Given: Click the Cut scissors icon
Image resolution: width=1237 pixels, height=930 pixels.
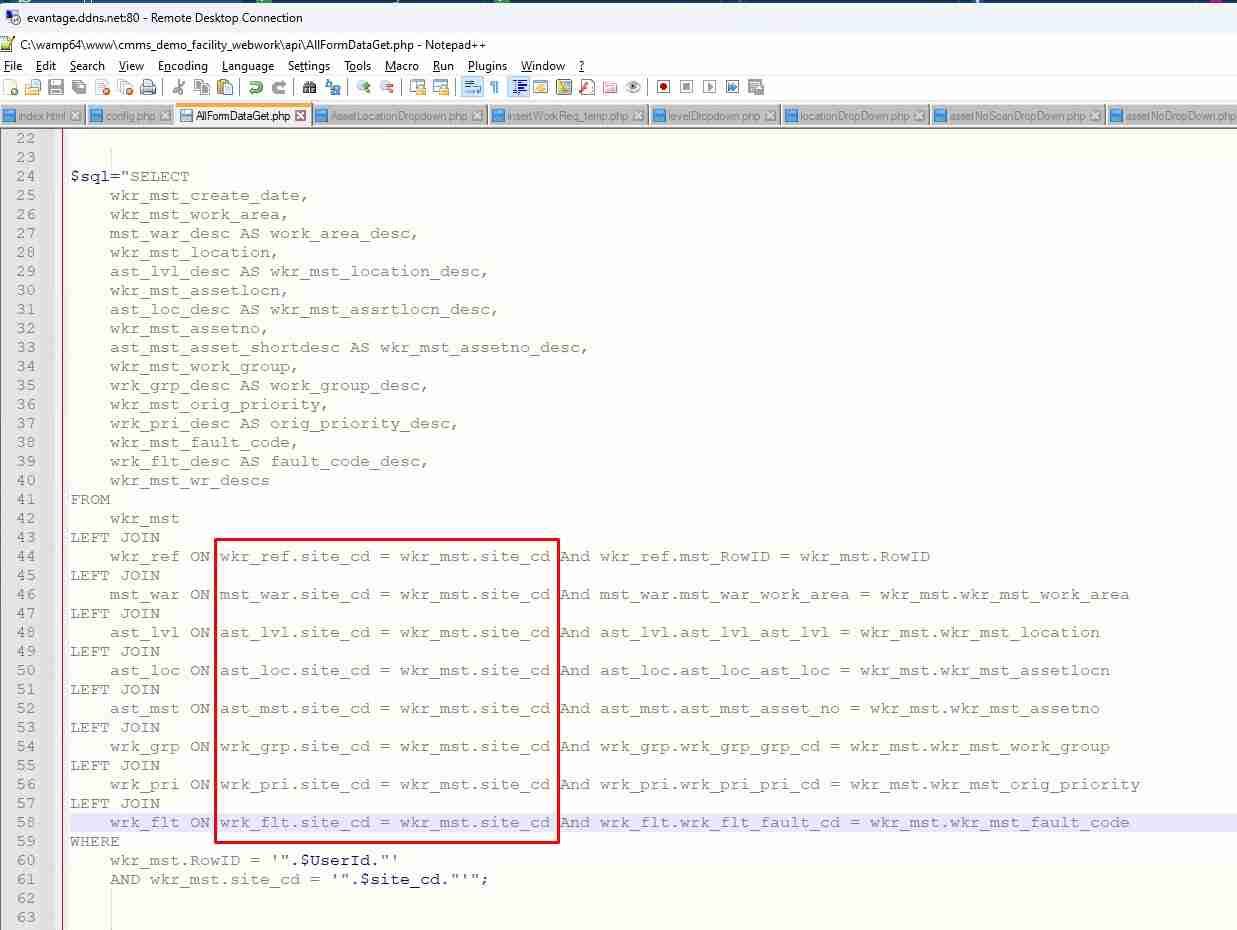Looking at the screenshot, I should (179, 87).
